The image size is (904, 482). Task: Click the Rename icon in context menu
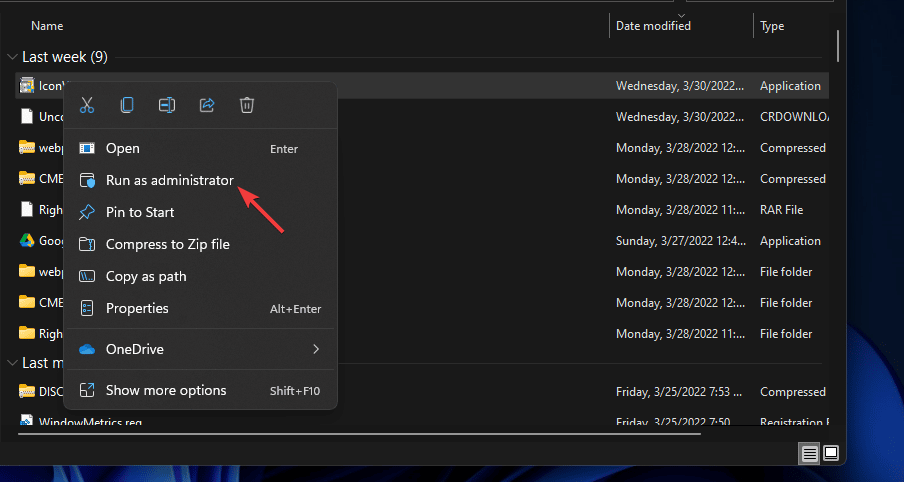point(167,105)
